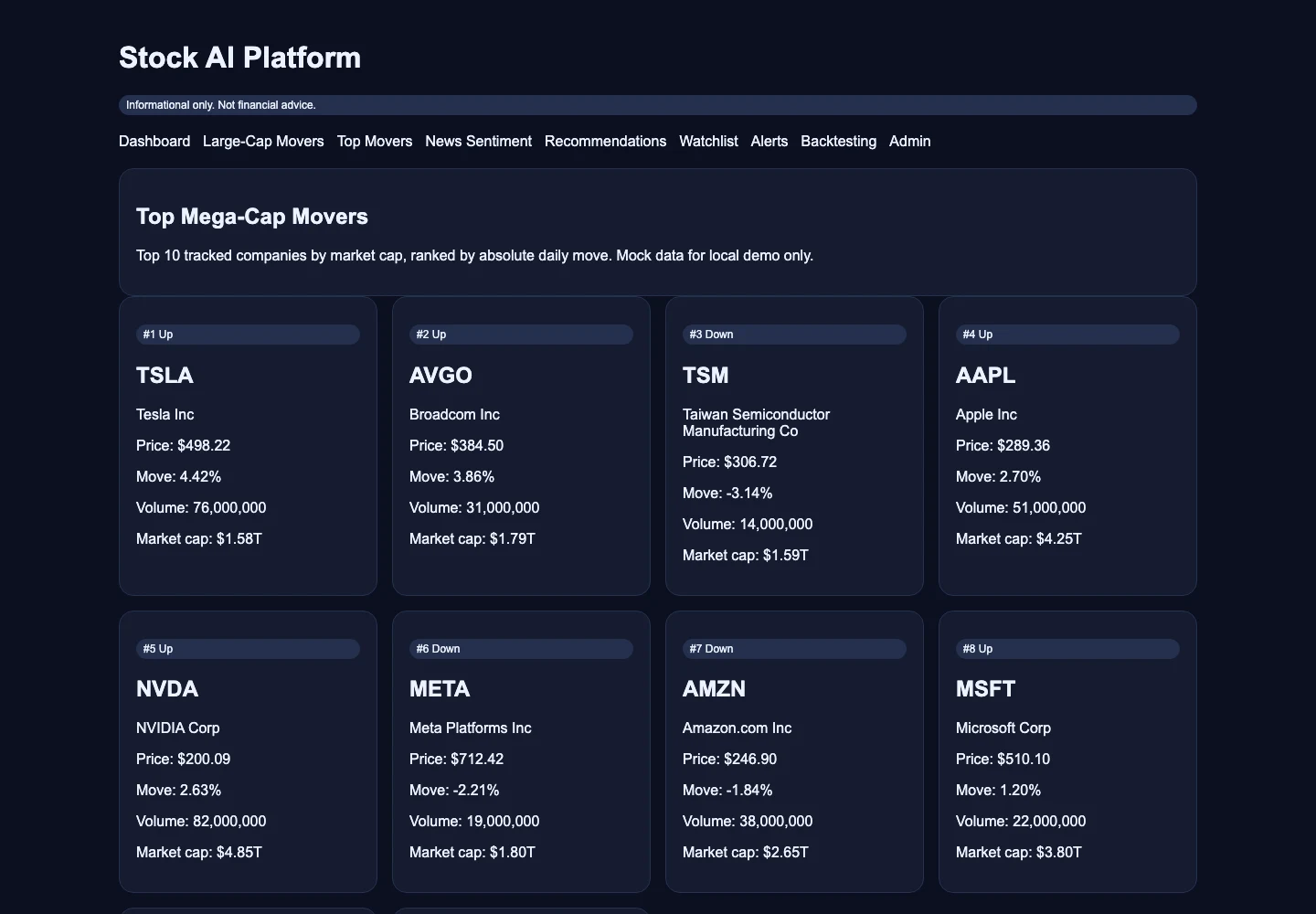Open the Watchlist link
Screen dimensions: 1316x914
coord(708,141)
